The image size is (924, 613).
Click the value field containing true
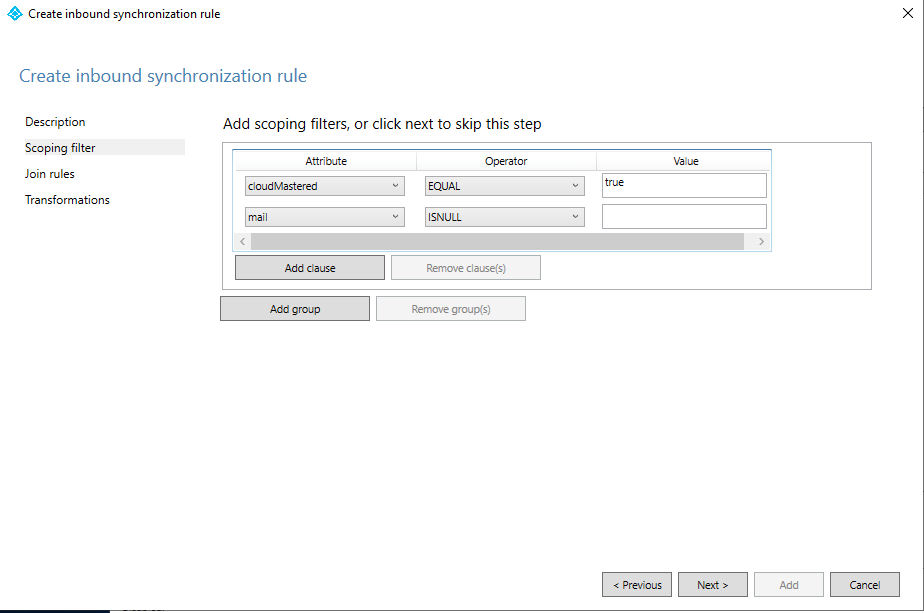pyautogui.click(x=684, y=185)
